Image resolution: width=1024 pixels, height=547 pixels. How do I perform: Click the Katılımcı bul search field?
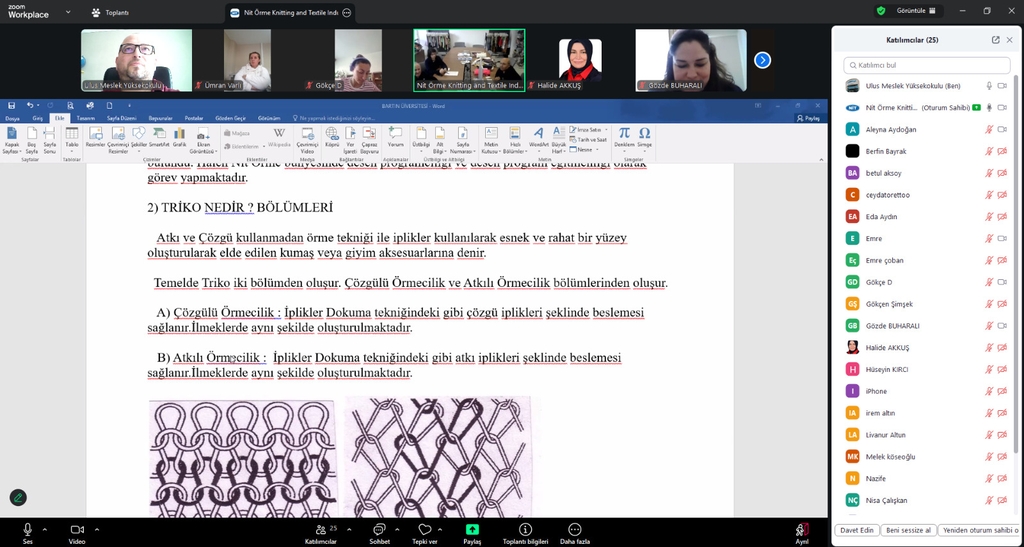[926, 64]
